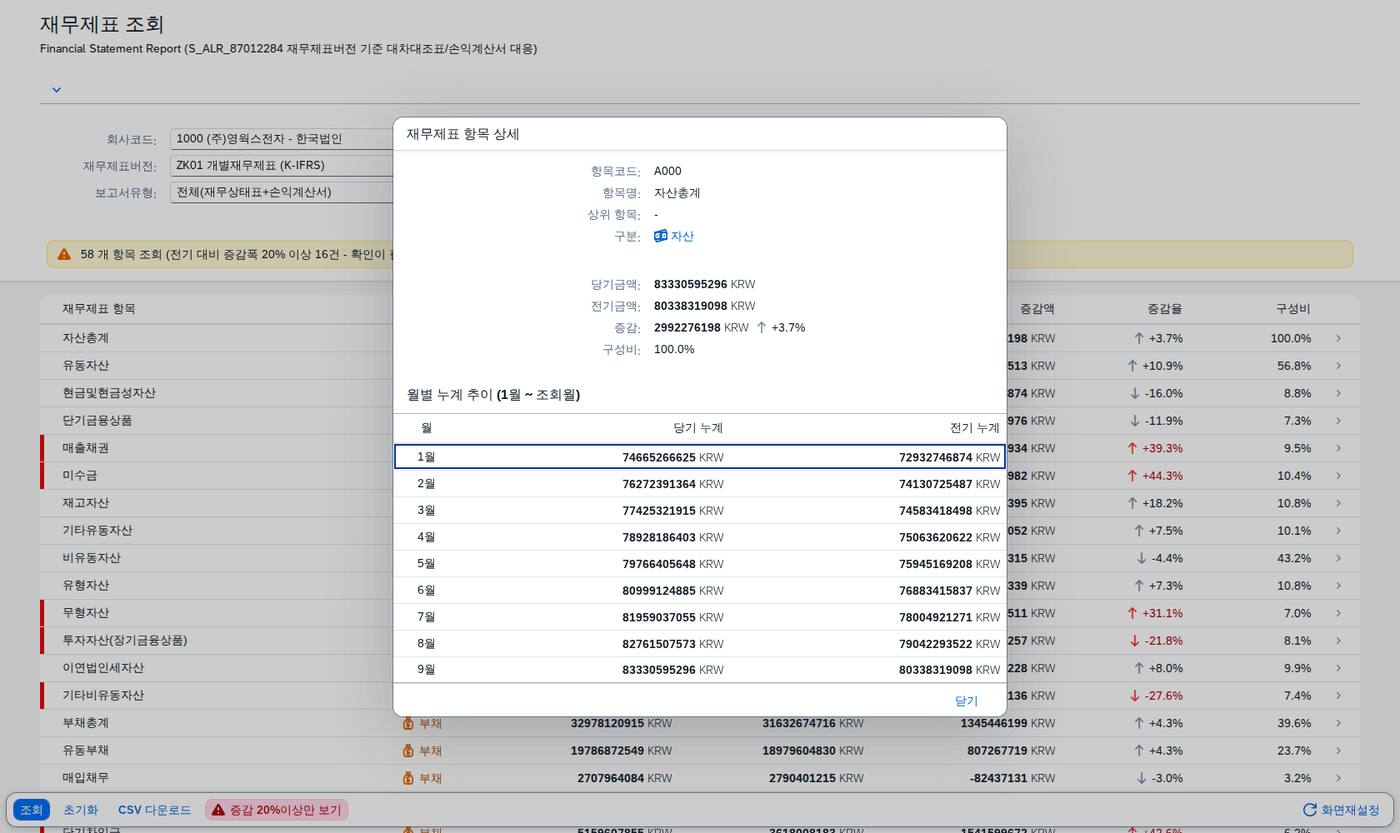Screen dimensions: 1400x833
Task: Click the down arrow beside -21.8%
Action: coord(1134,641)
